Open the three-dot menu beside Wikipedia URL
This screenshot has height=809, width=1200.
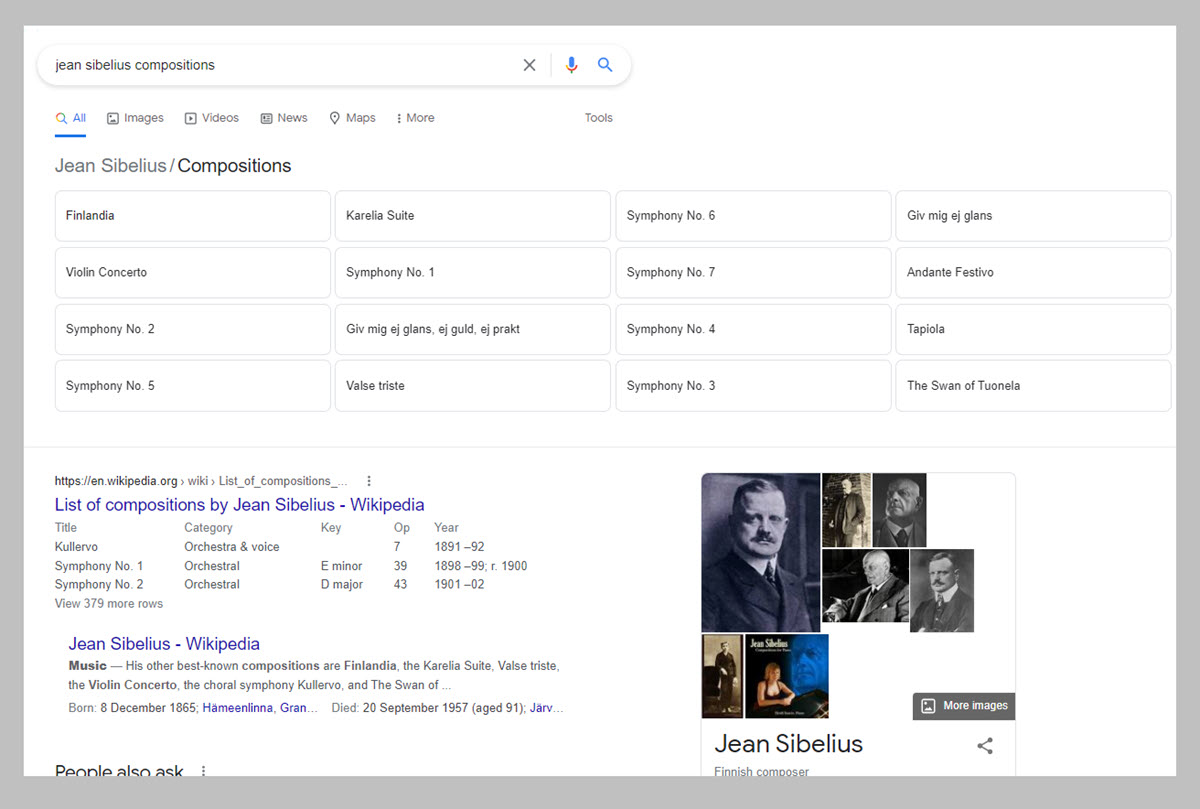coord(369,481)
